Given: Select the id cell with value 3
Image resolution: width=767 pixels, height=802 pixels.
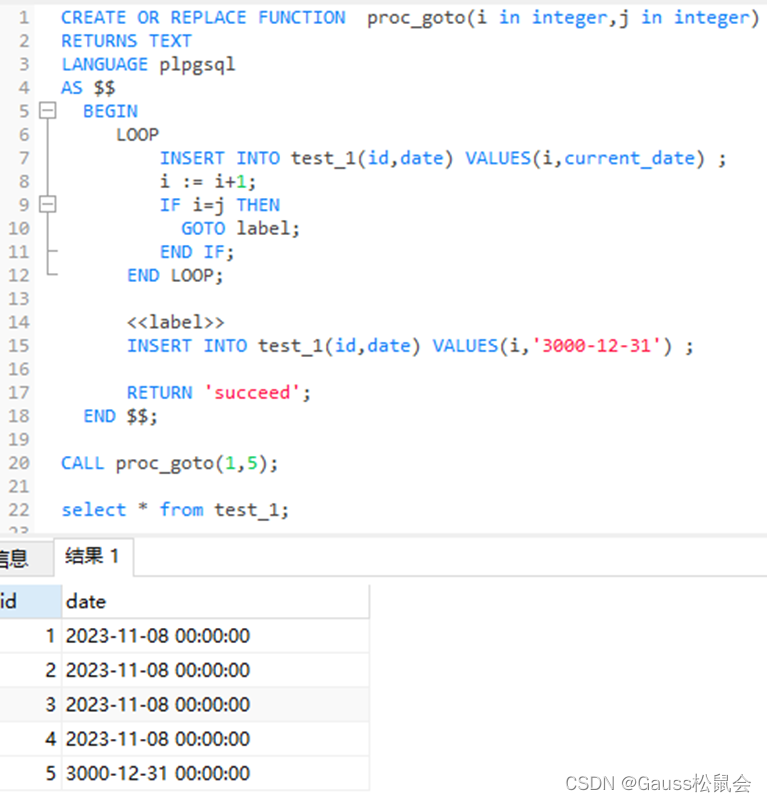Looking at the screenshot, I should pyautogui.click(x=30, y=704).
